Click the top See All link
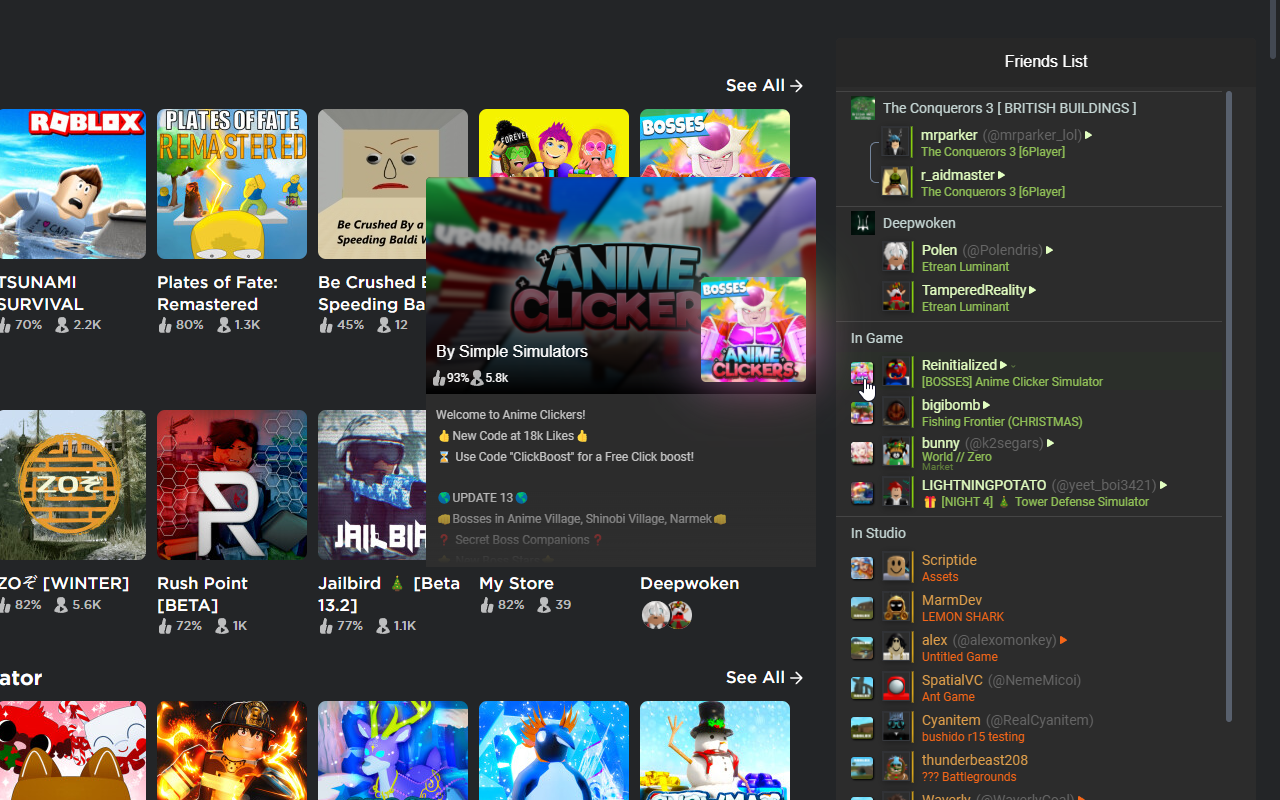The height and width of the screenshot is (800, 1280). click(x=765, y=86)
